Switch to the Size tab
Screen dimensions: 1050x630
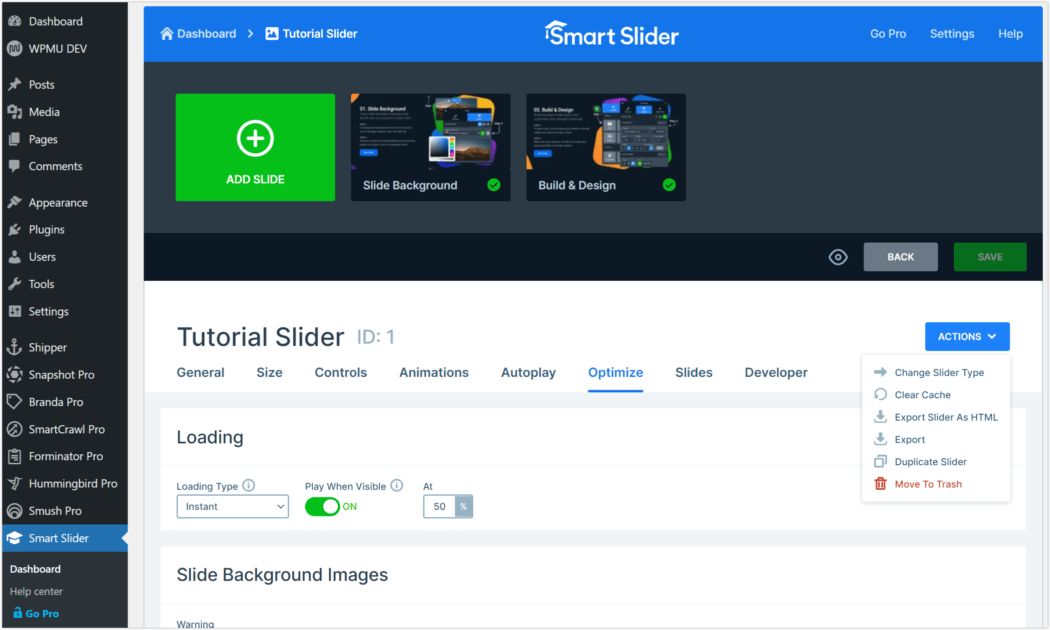point(269,373)
